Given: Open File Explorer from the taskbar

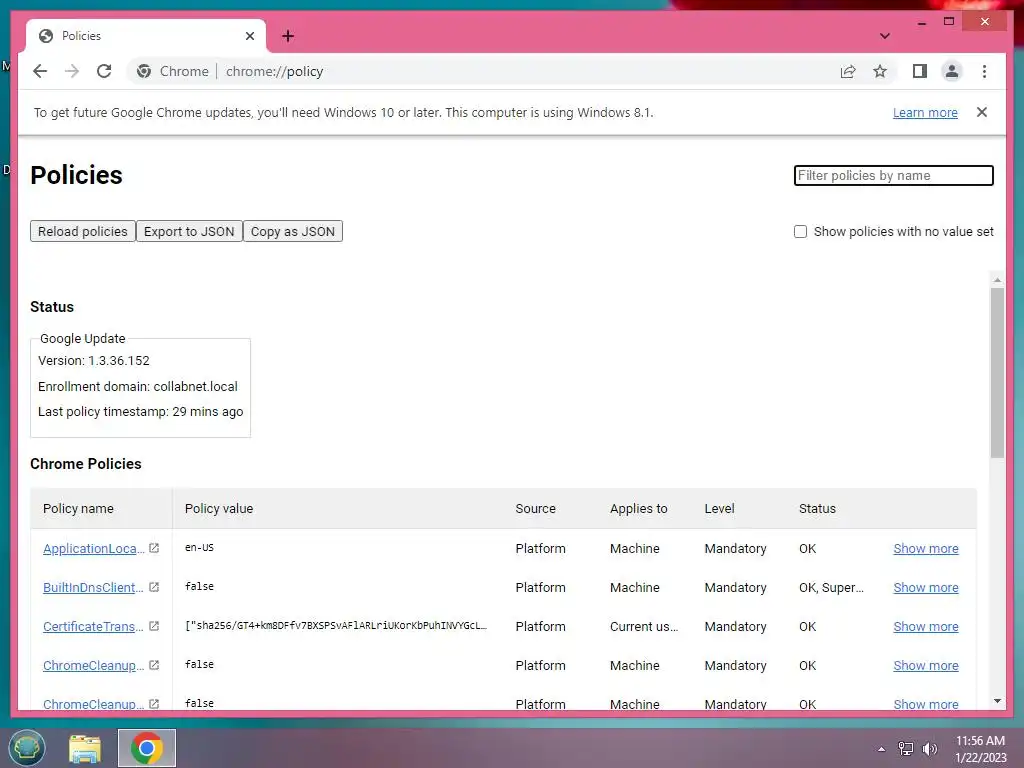Looking at the screenshot, I should point(85,748).
